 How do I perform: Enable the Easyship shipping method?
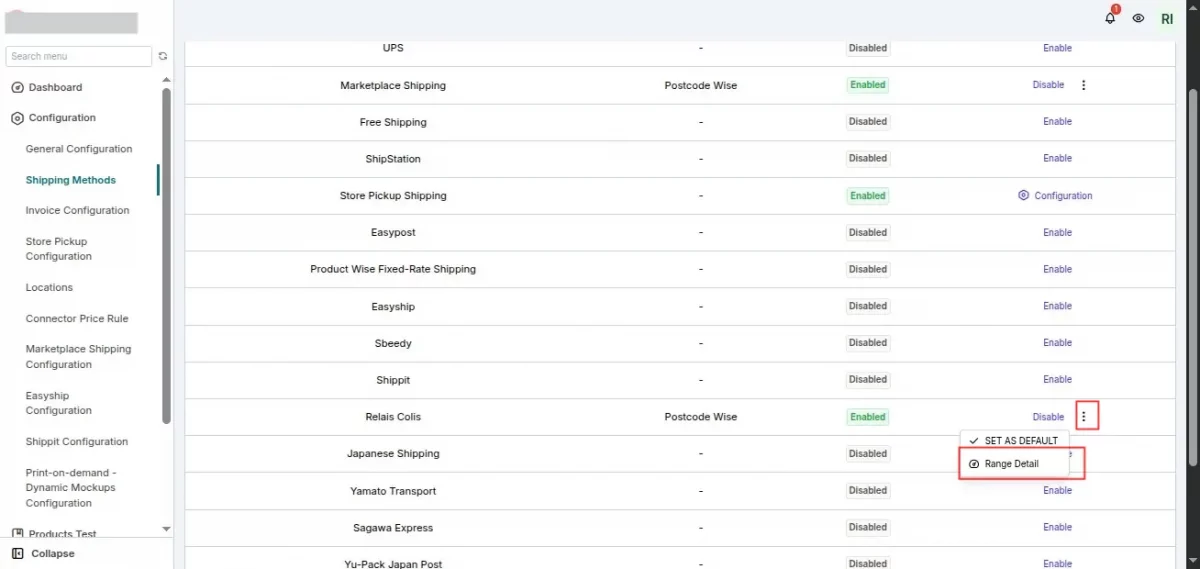click(1057, 306)
